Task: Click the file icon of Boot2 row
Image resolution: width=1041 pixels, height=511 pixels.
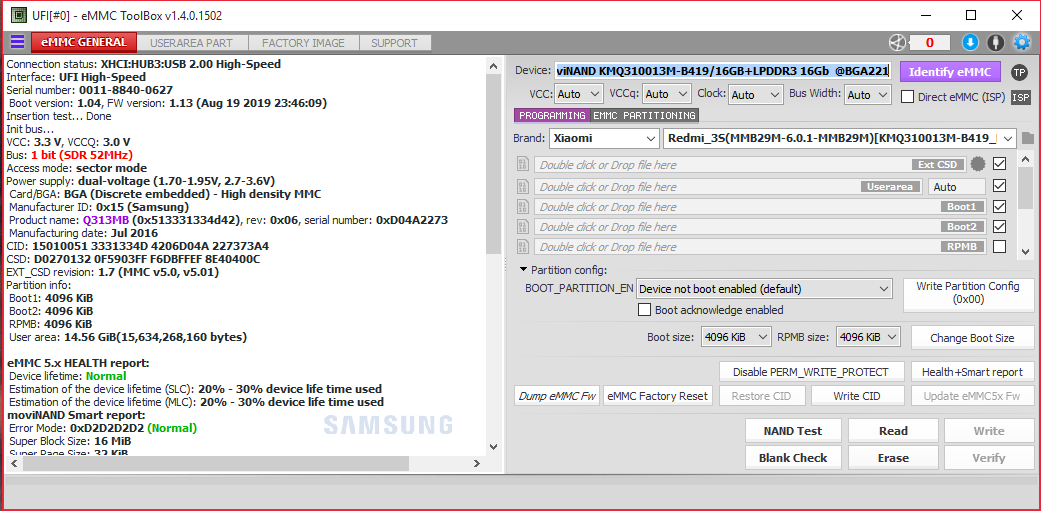Action: point(523,226)
